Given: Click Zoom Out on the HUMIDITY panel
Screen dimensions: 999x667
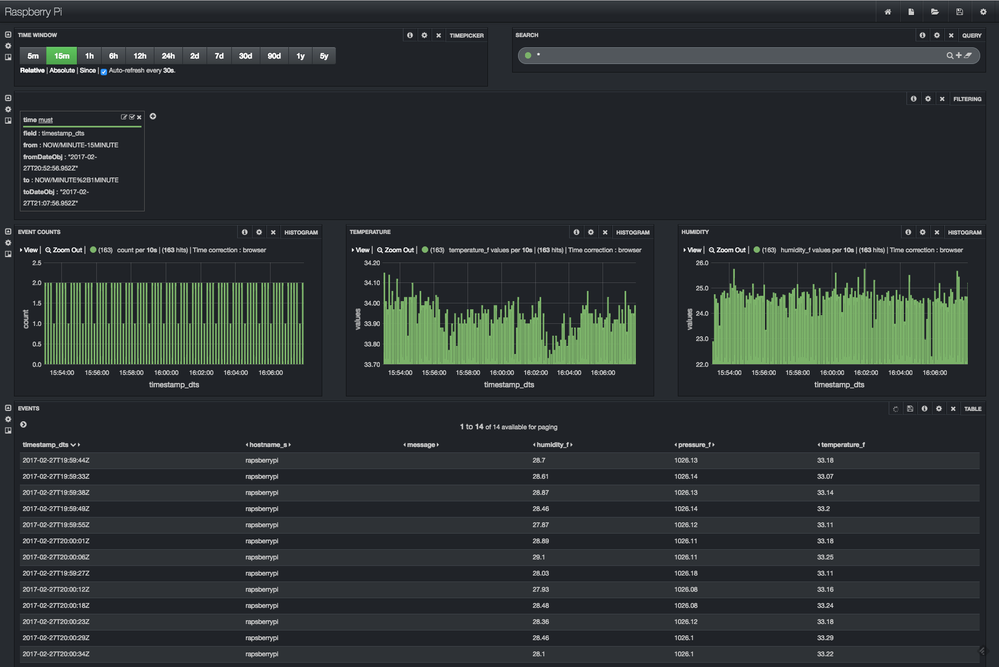Looking at the screenshot, I should pyautogui.click(x=727, y=250).
